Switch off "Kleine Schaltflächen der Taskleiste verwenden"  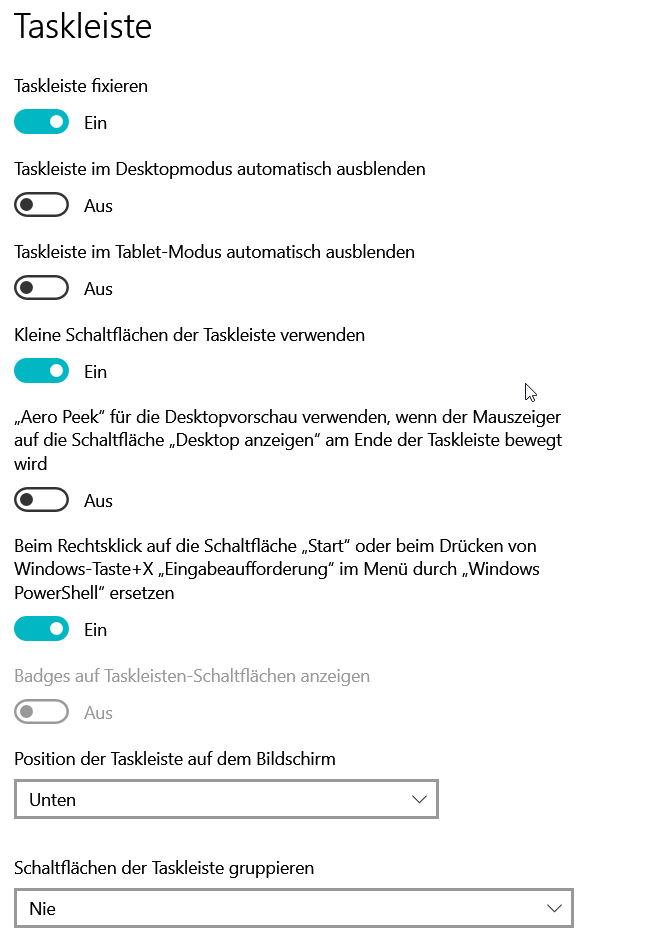[x=41, y=370]
